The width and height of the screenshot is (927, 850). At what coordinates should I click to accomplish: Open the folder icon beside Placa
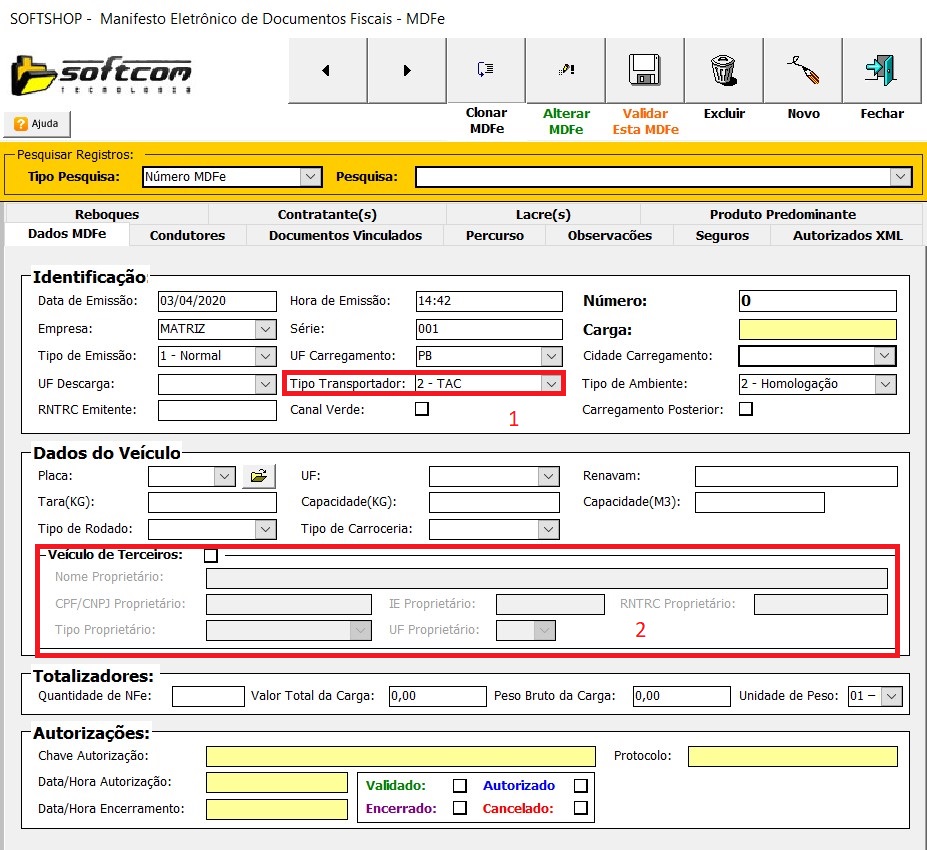point(258,477)
